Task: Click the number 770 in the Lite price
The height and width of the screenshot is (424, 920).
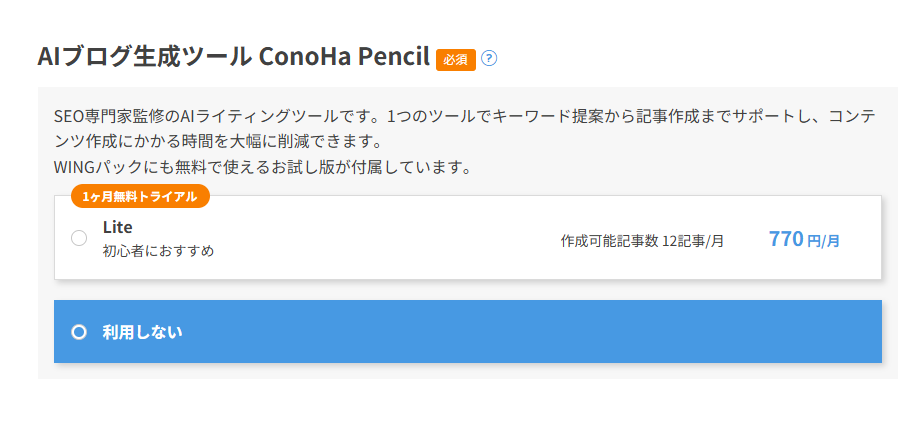Action: pos(786,239)
